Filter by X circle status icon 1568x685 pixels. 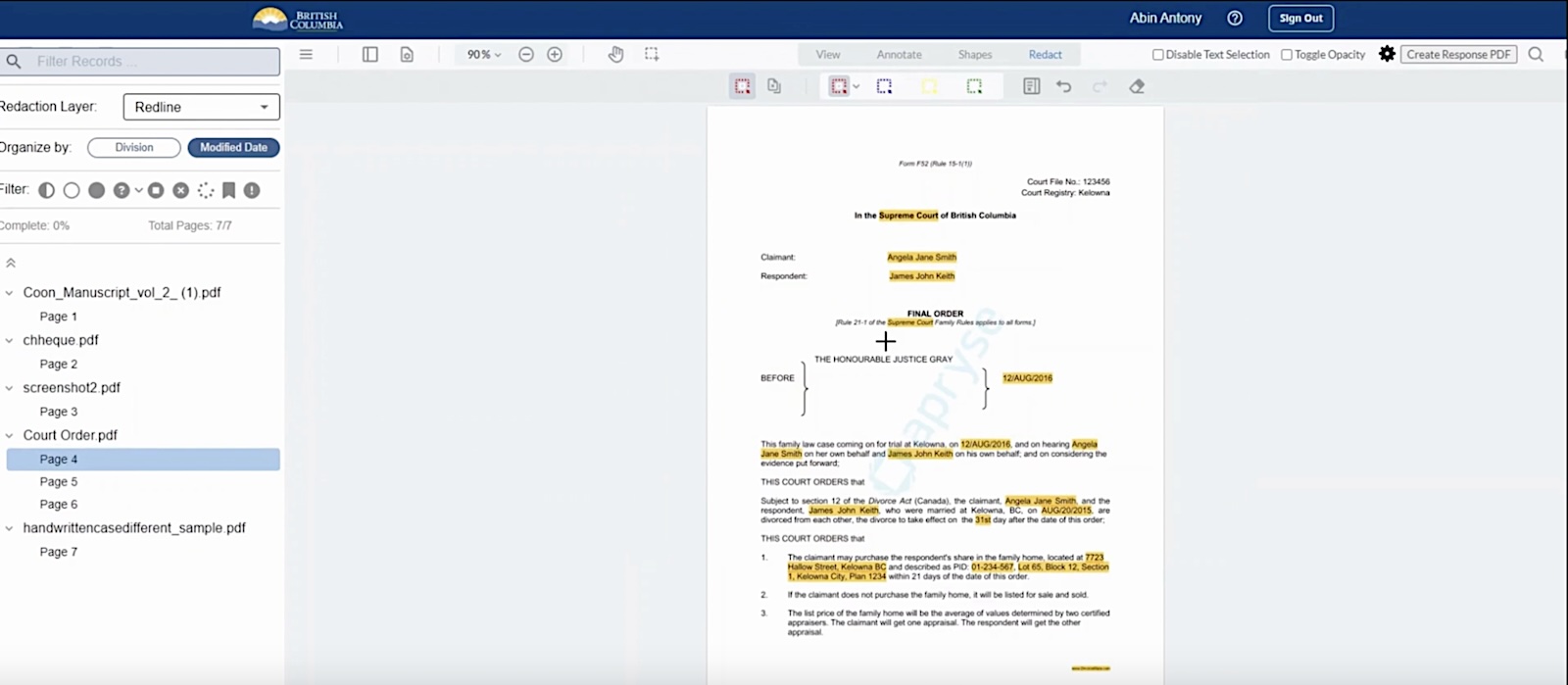[180, 190]
